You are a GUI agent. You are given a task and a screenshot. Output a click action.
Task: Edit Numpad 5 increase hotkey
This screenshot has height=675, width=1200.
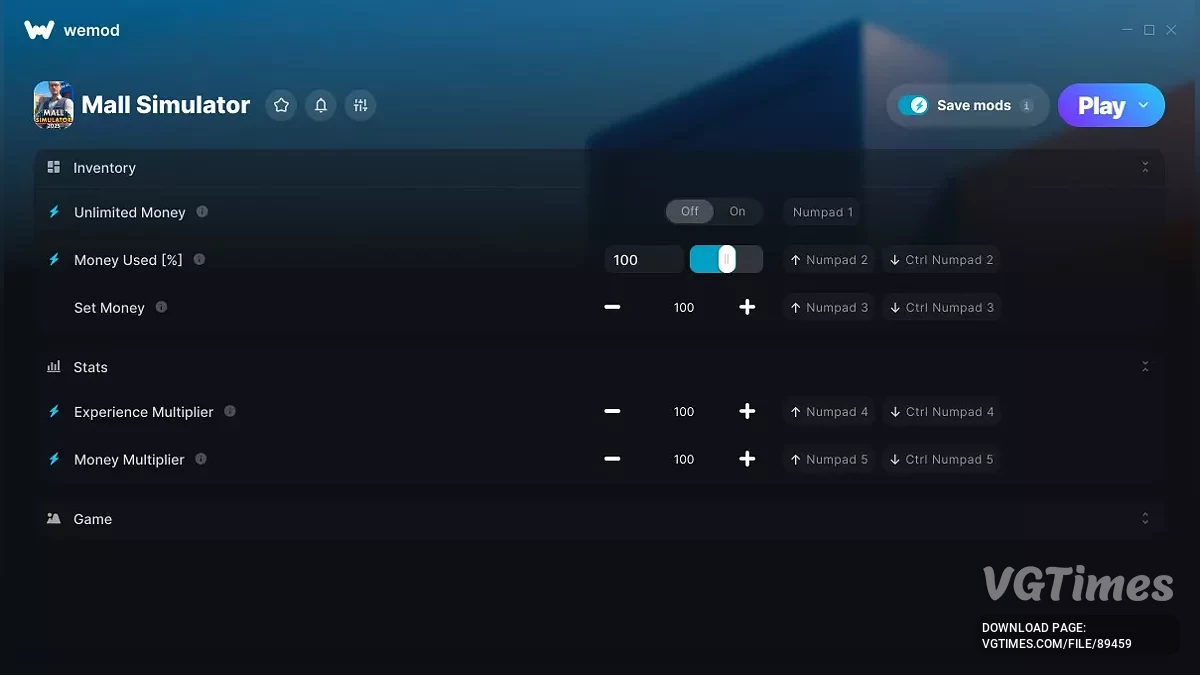coord(829,460)
